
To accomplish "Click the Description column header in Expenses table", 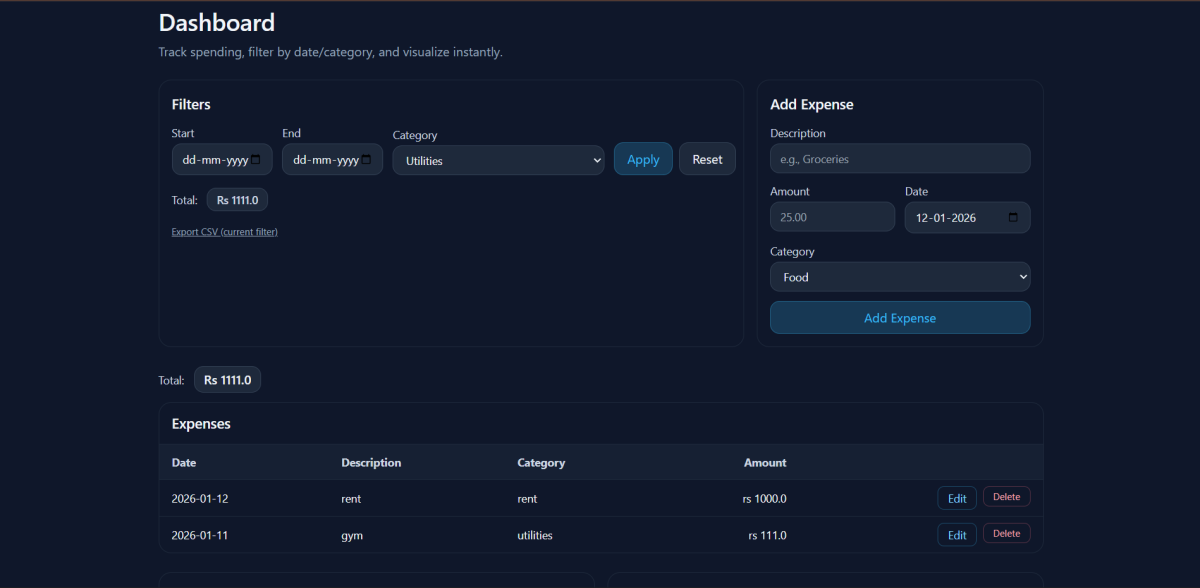I will [x=371, y=463].
